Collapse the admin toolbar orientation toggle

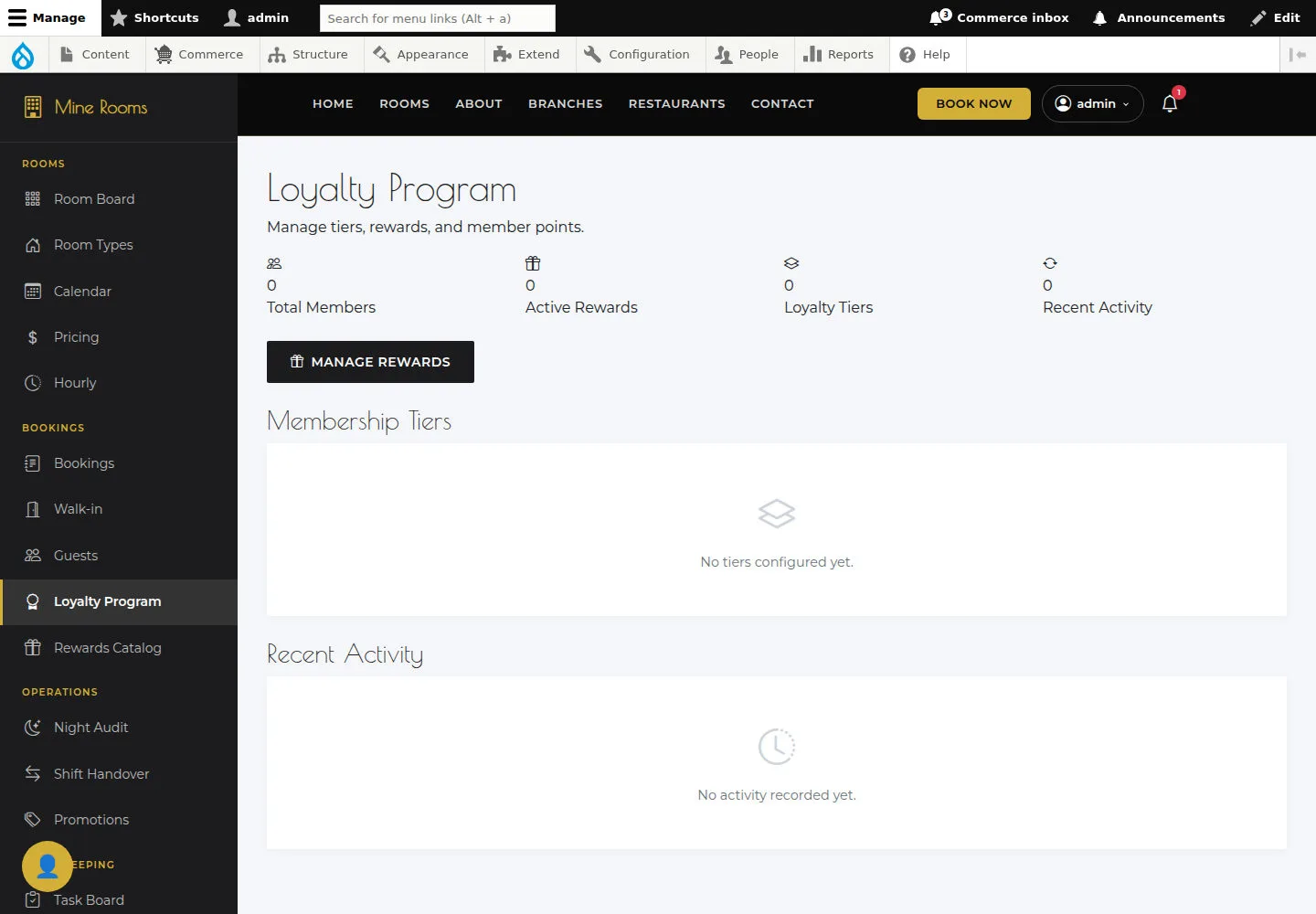point(1298,55)
